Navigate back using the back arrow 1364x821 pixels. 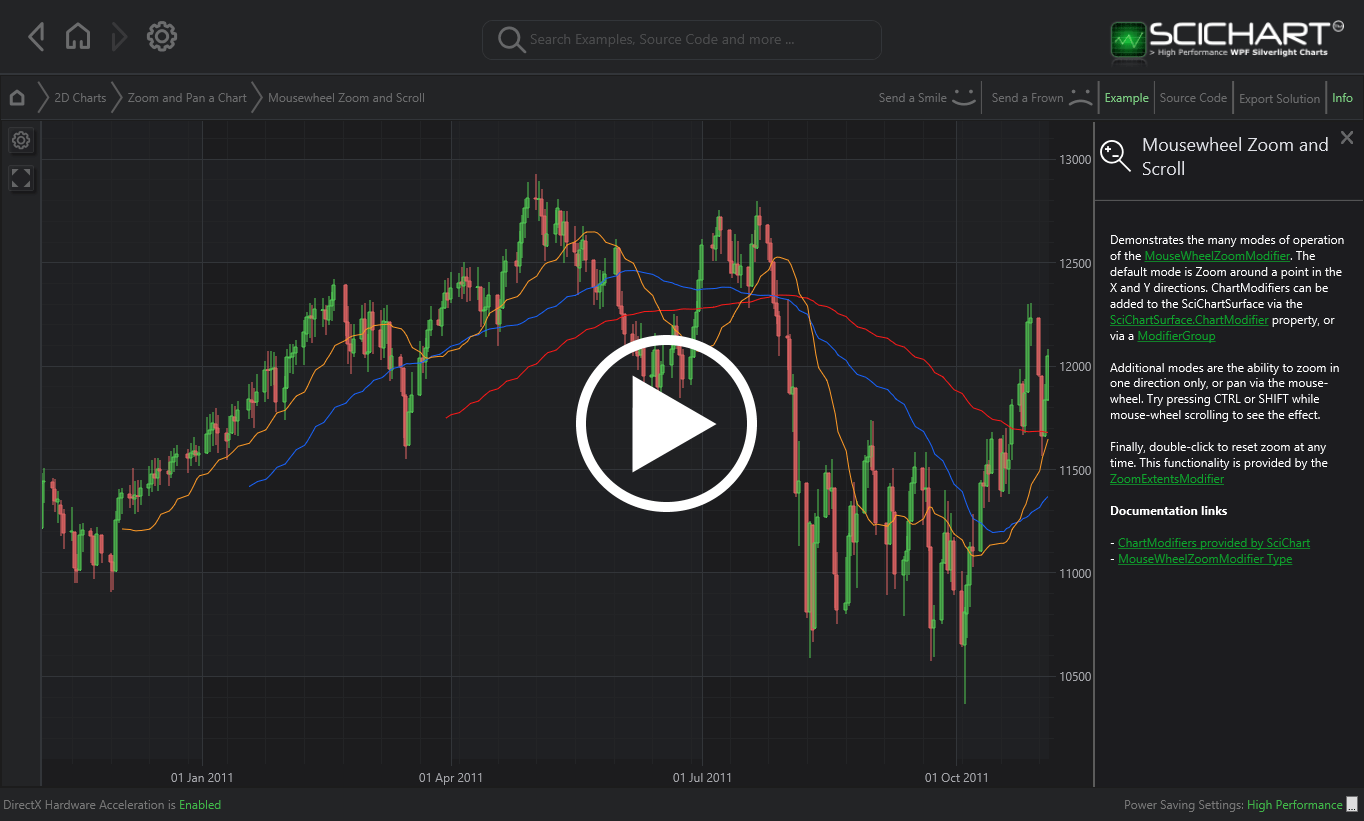(36, 36)
